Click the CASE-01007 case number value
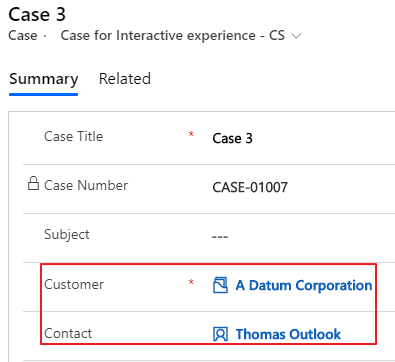The height and width of the screenshot is (362, 395). pyautogui.click(x=250, y=187)
